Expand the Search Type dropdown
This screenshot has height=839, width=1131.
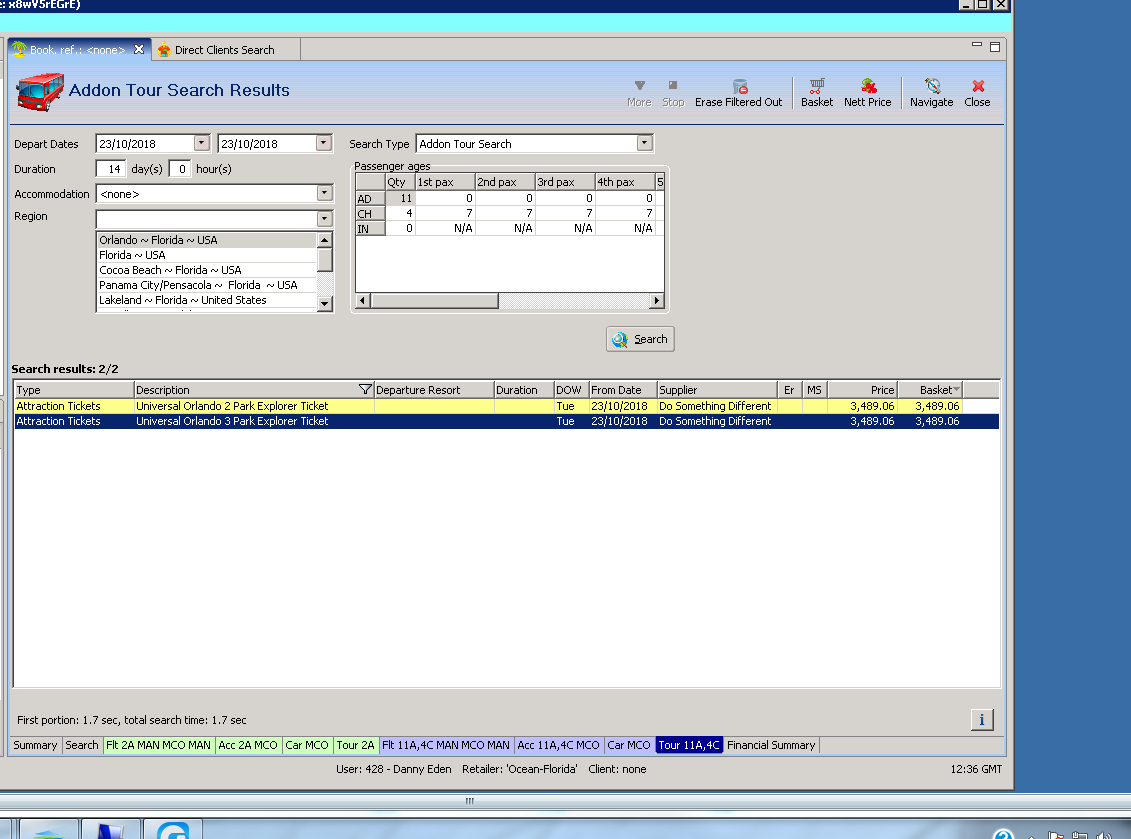pyautogui.click(x=644, y=143)
